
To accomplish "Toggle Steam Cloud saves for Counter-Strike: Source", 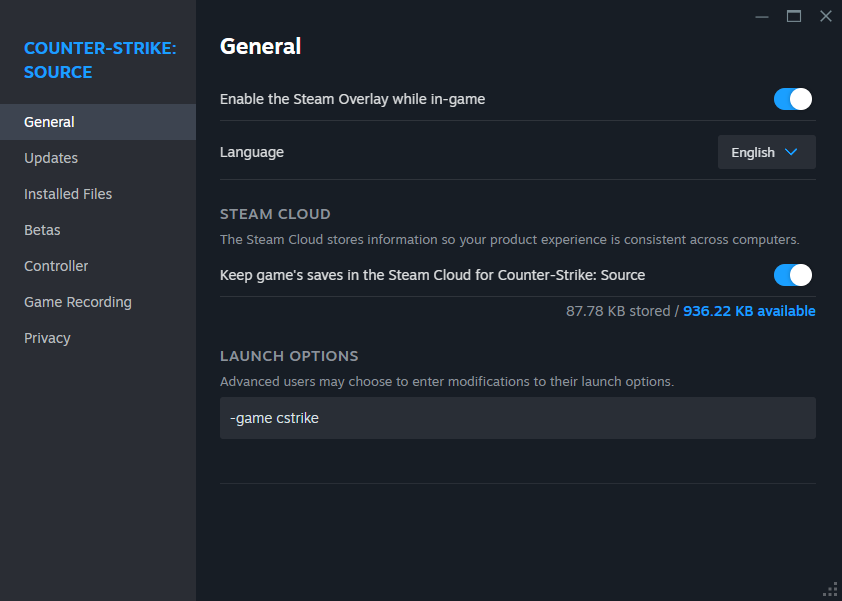I will click(793, 275).
